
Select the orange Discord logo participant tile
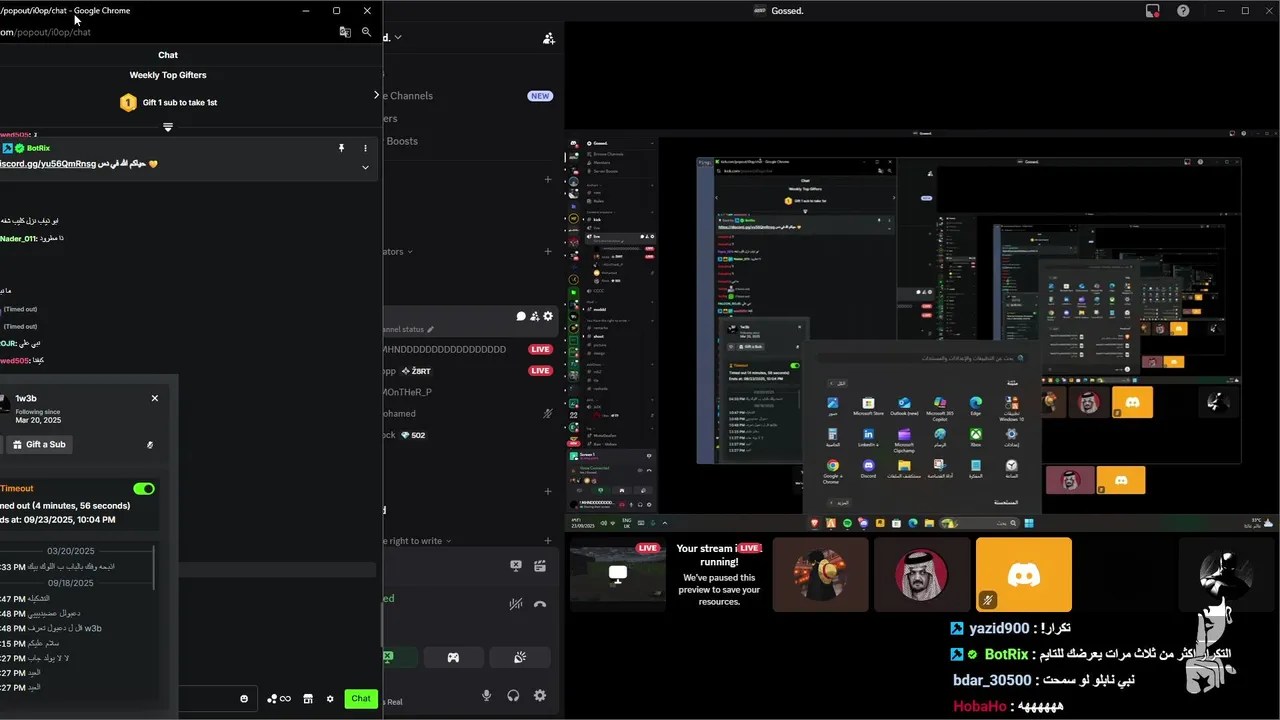pyautogui.click(x=1024, y=574)
